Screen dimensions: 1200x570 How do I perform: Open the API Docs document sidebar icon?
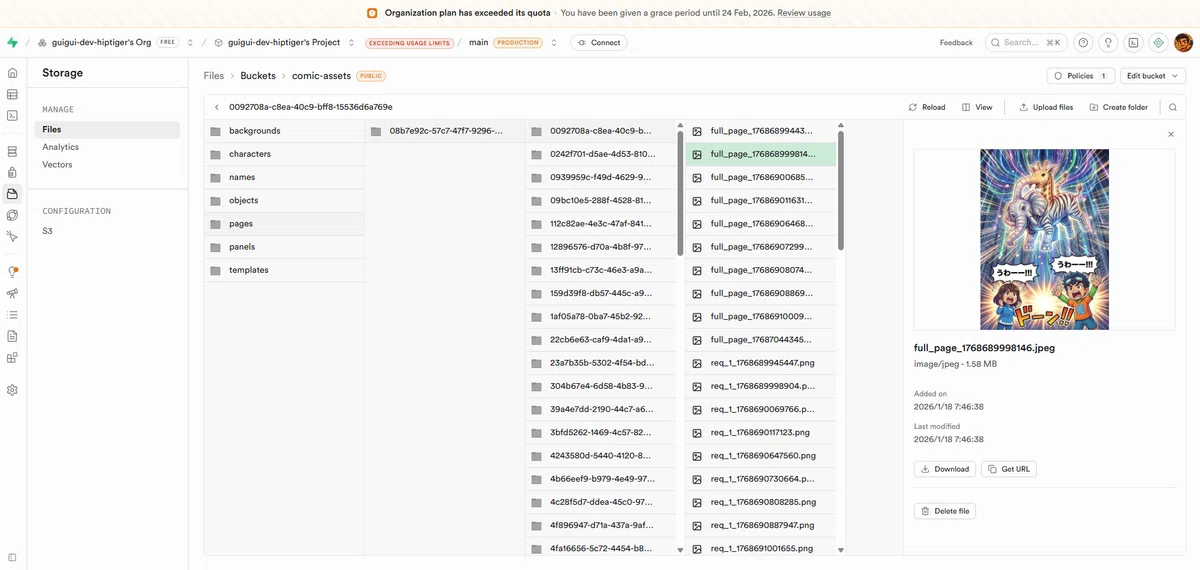click(12, 336)
